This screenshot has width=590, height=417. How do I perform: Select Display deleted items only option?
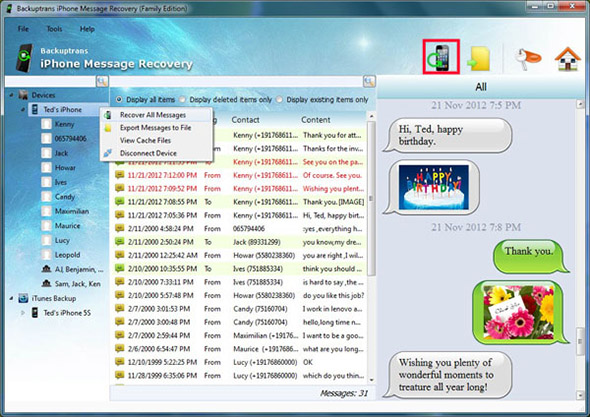(x=182, y=99)
